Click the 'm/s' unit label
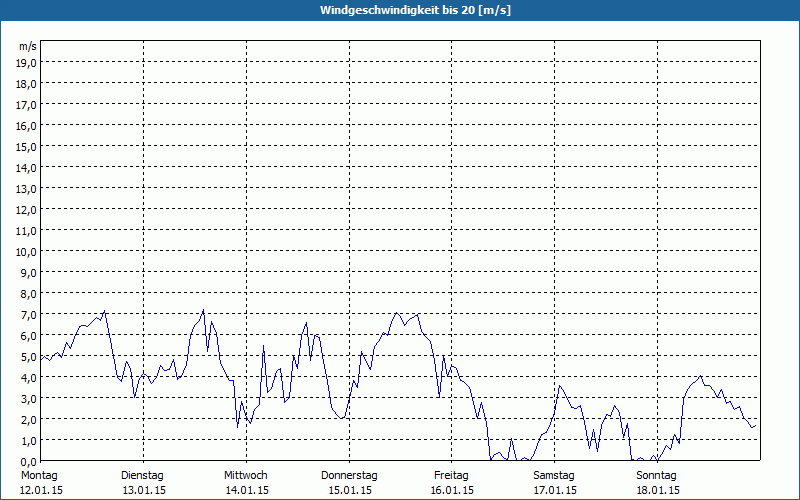800x500 pixels. (x=28, y=46)
